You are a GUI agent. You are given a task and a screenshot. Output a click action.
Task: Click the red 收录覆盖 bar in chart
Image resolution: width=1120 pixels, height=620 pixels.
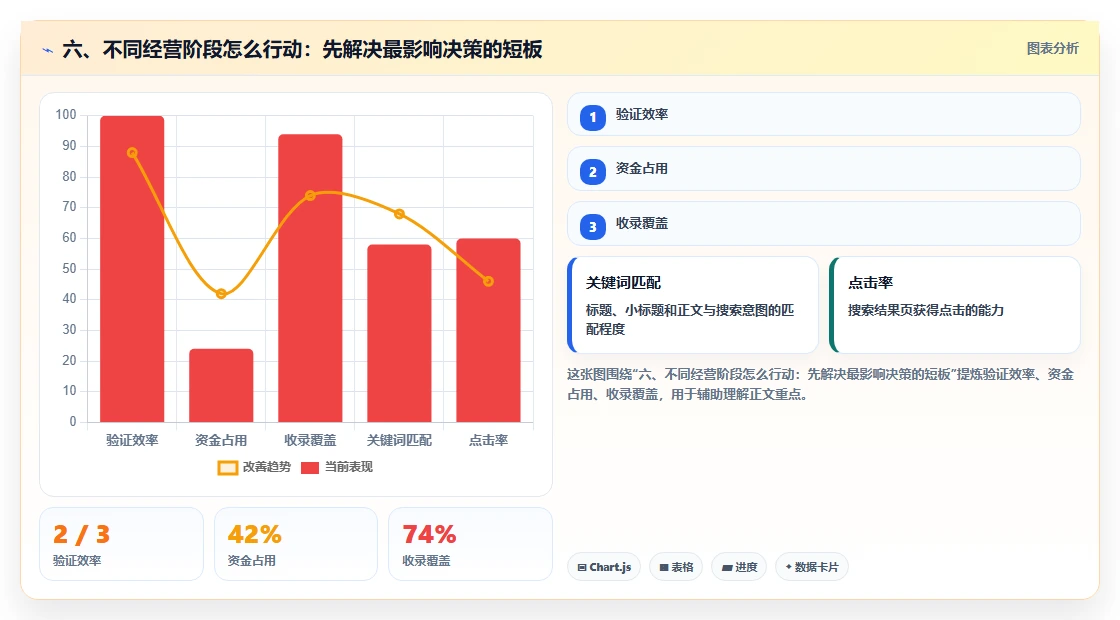(310, 278)
